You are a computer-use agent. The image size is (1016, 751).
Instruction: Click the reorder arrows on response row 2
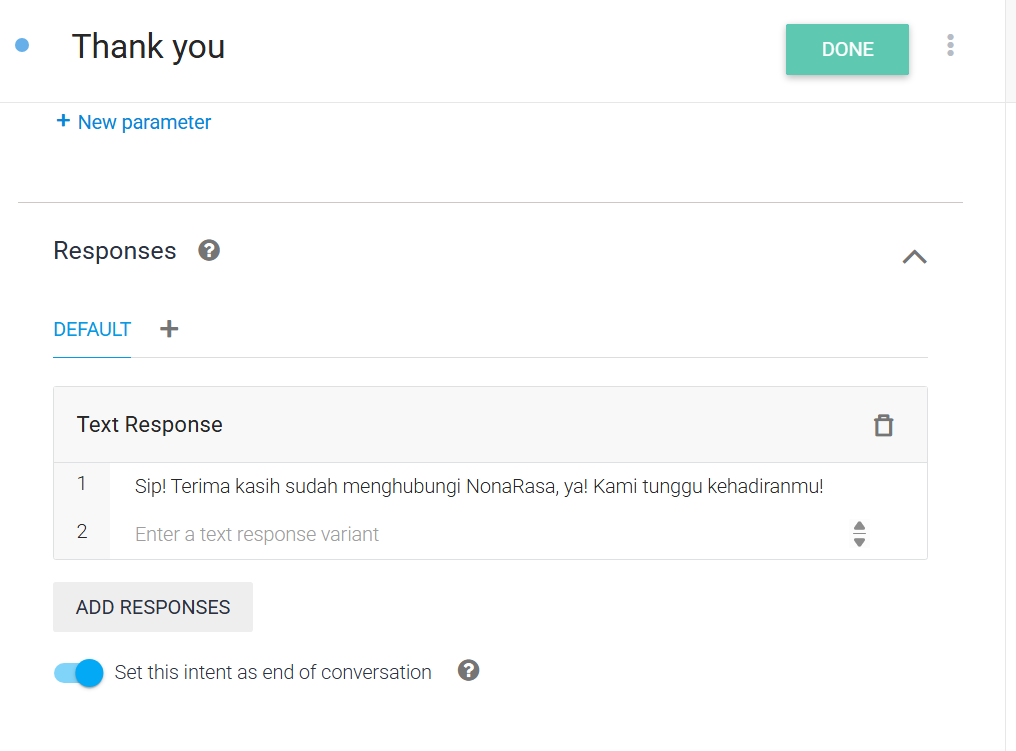(x=859, y=534)
